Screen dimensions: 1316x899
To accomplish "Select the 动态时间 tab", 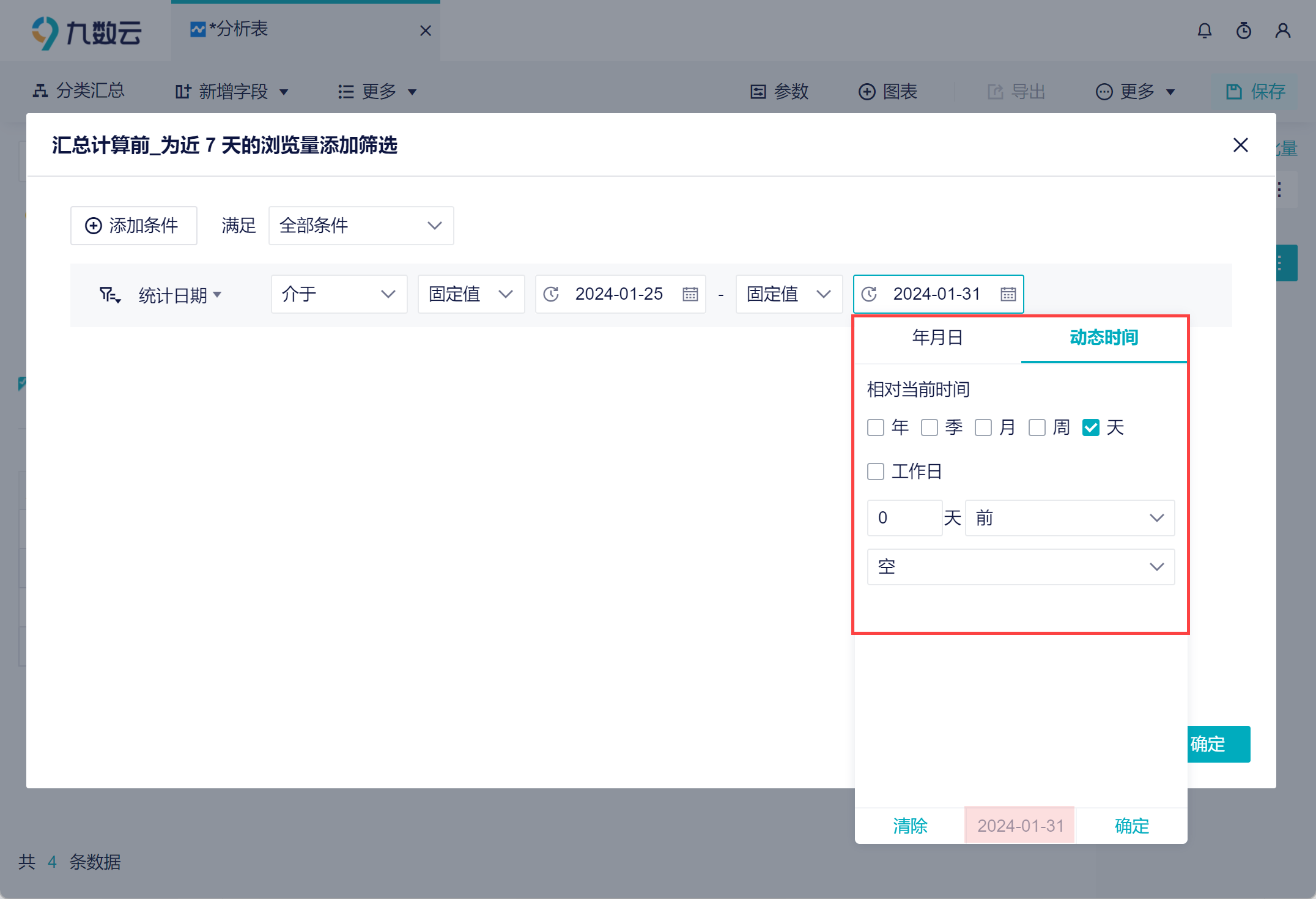I will click(x=1103, y=338).
